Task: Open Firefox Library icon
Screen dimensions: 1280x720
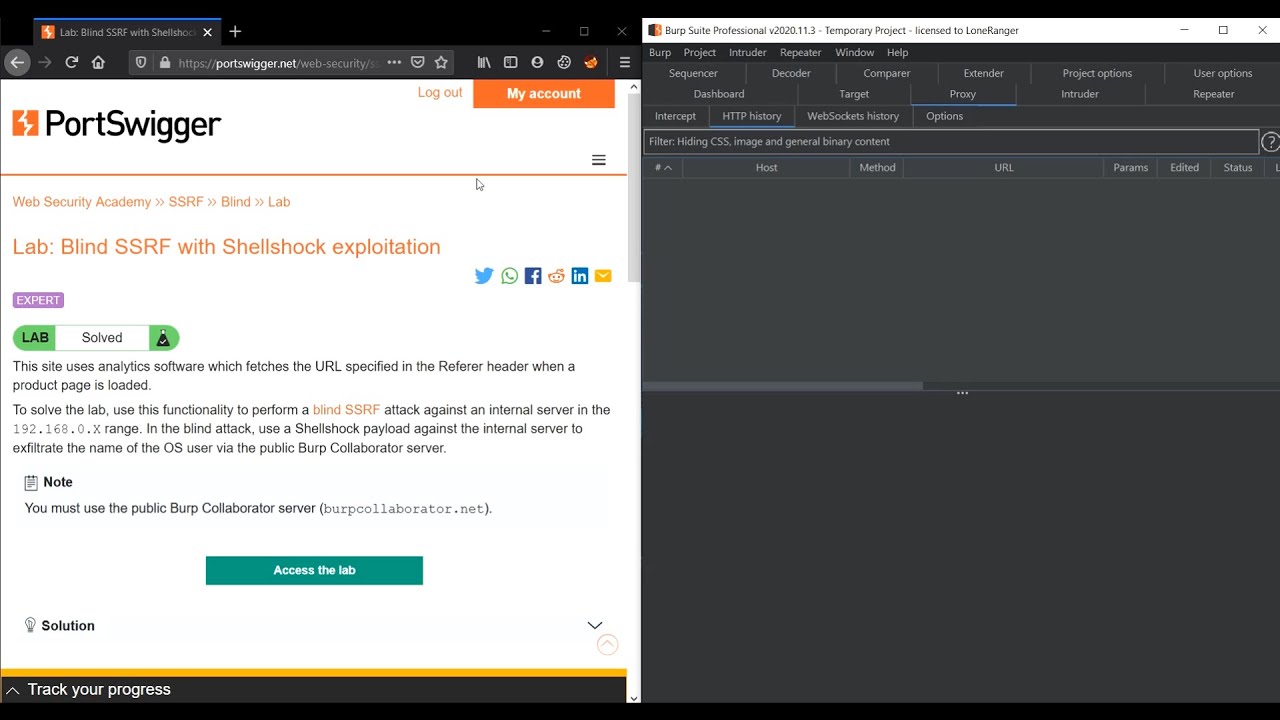Action: point(484,62)
